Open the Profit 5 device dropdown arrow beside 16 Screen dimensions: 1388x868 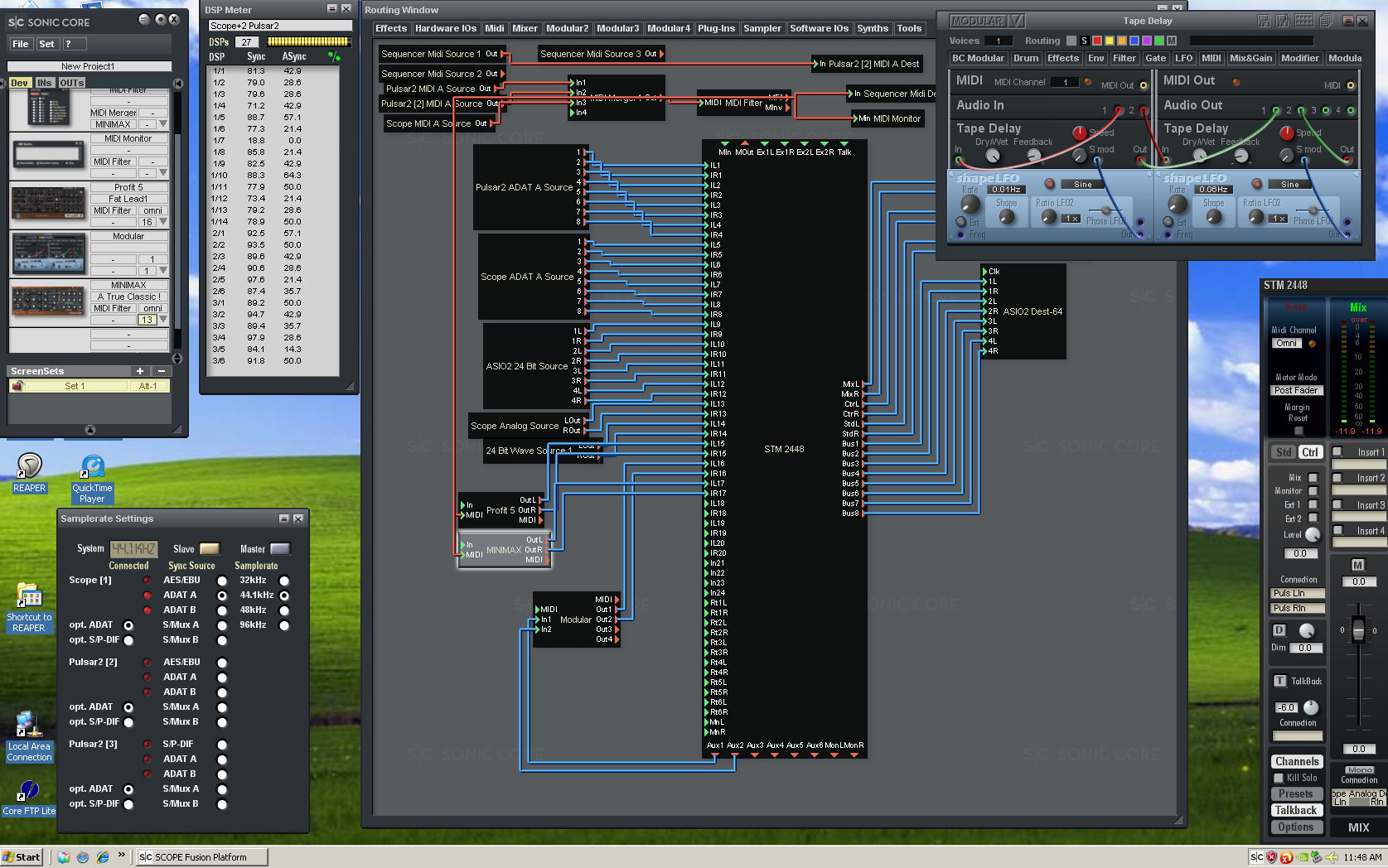[163, 222]
